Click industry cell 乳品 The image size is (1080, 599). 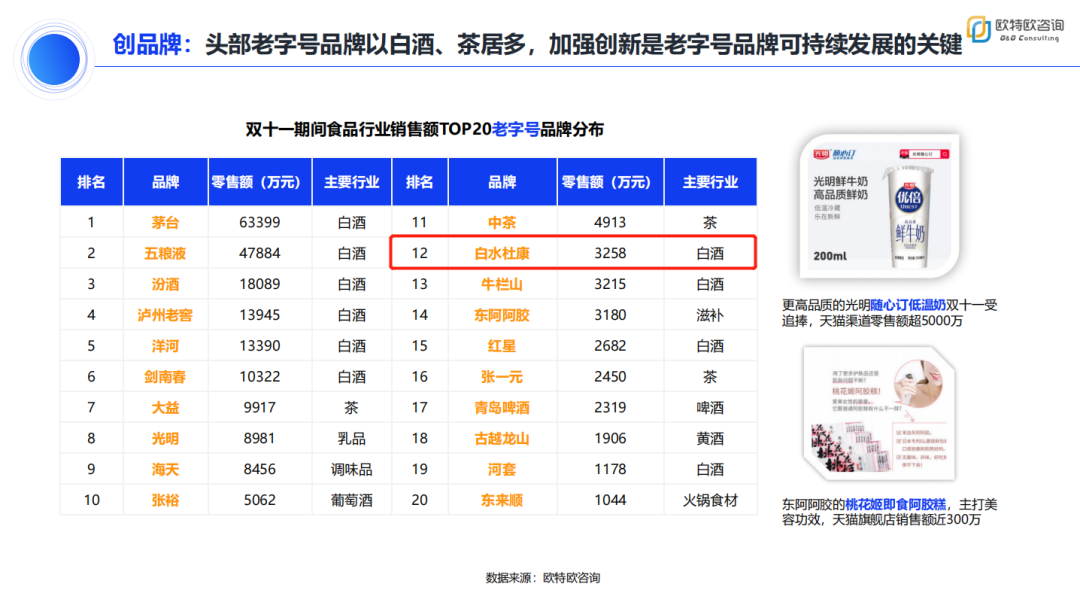352,439
